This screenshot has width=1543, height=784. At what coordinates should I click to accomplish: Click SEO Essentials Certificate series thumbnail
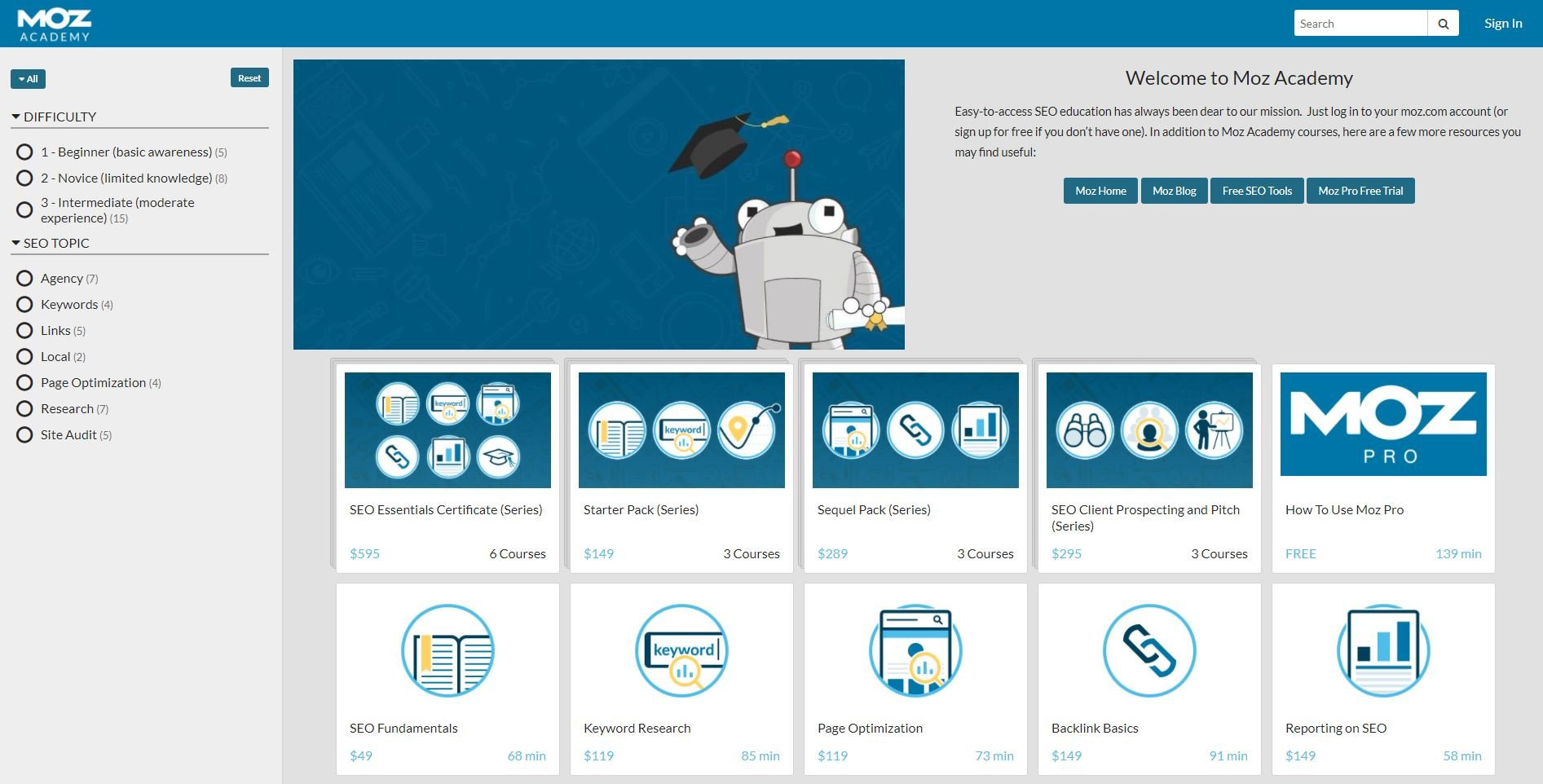pyautogui.click(x=447, y=429)
